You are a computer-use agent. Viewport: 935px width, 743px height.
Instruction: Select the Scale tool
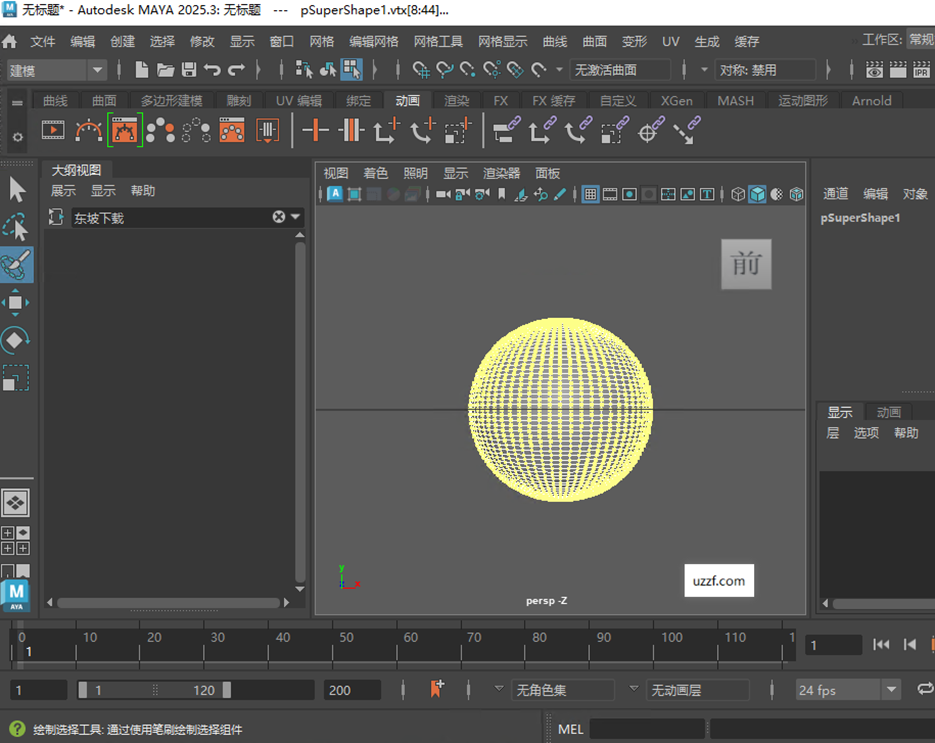pos(16,378)
